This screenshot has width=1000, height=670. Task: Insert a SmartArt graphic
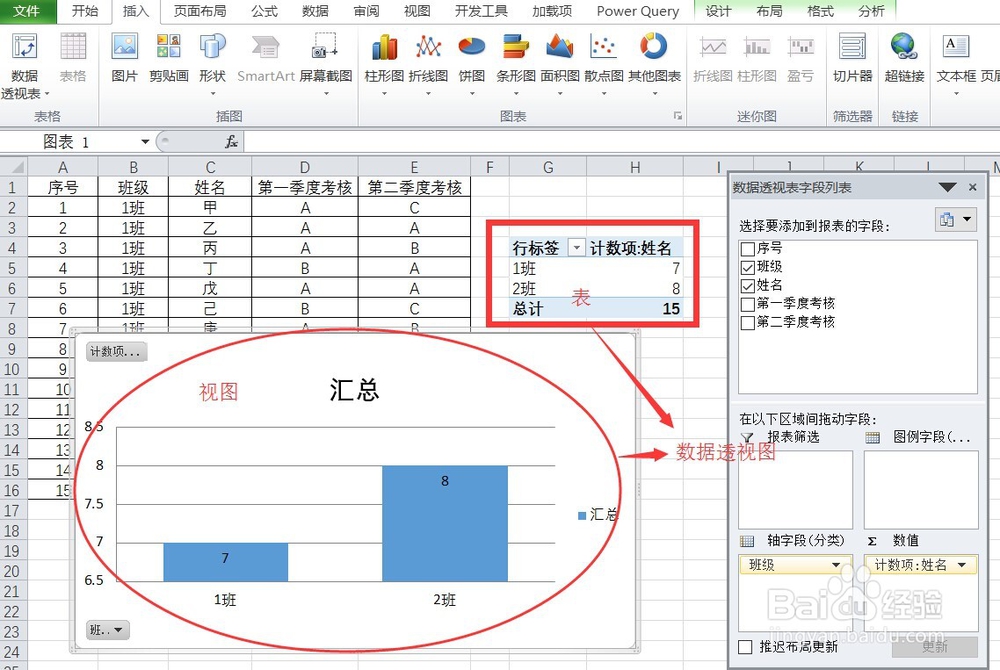tap(264, 60)
